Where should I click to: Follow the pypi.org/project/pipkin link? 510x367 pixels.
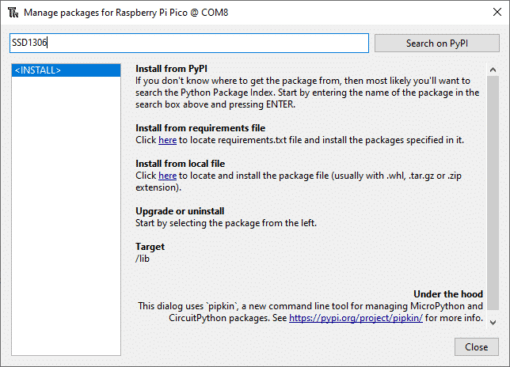coord(356,318)
